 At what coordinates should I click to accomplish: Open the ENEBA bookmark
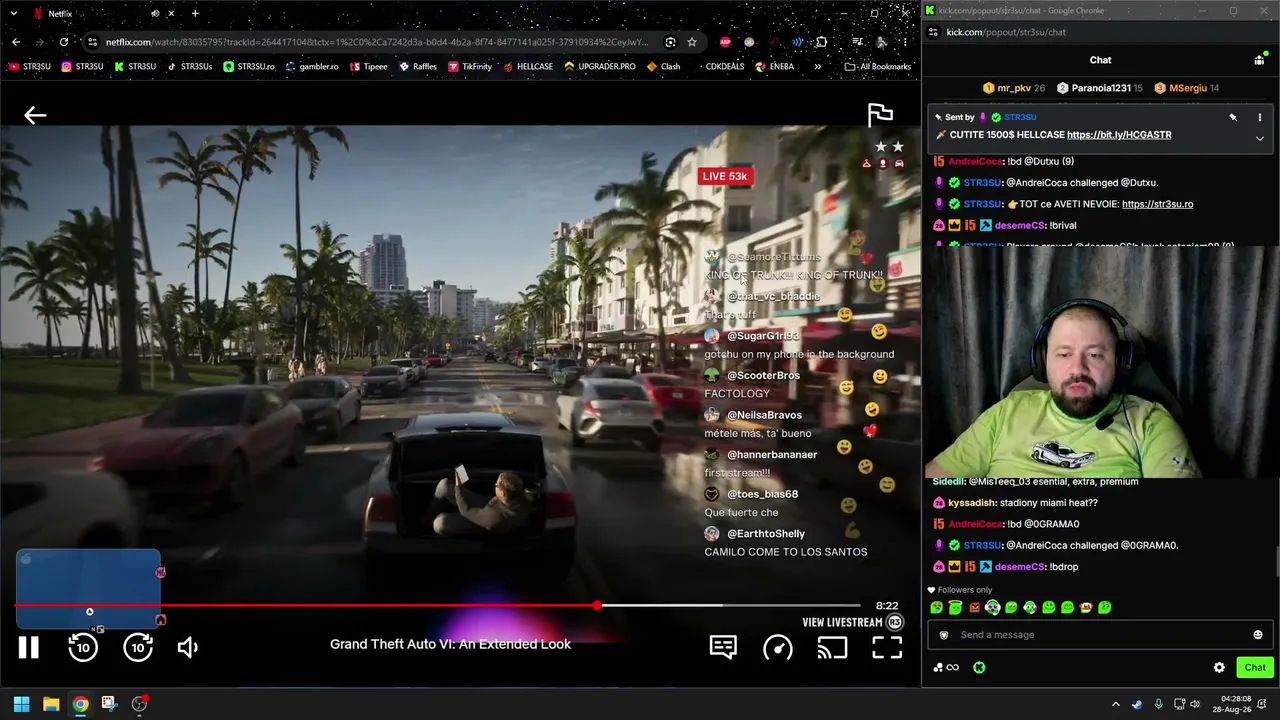click(x=775, y=67)
